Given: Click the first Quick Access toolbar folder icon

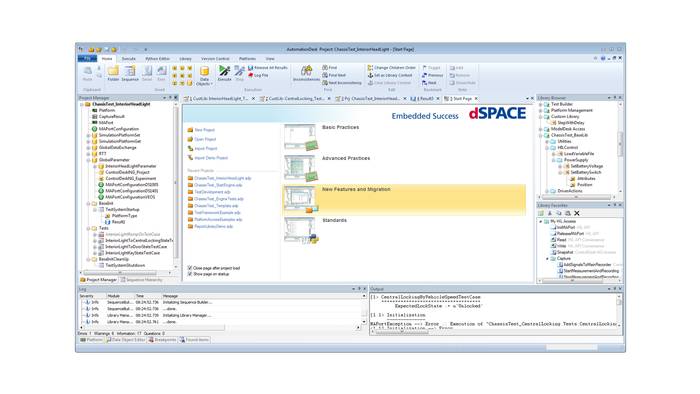Looking at the screenshot, I should 91,50.
